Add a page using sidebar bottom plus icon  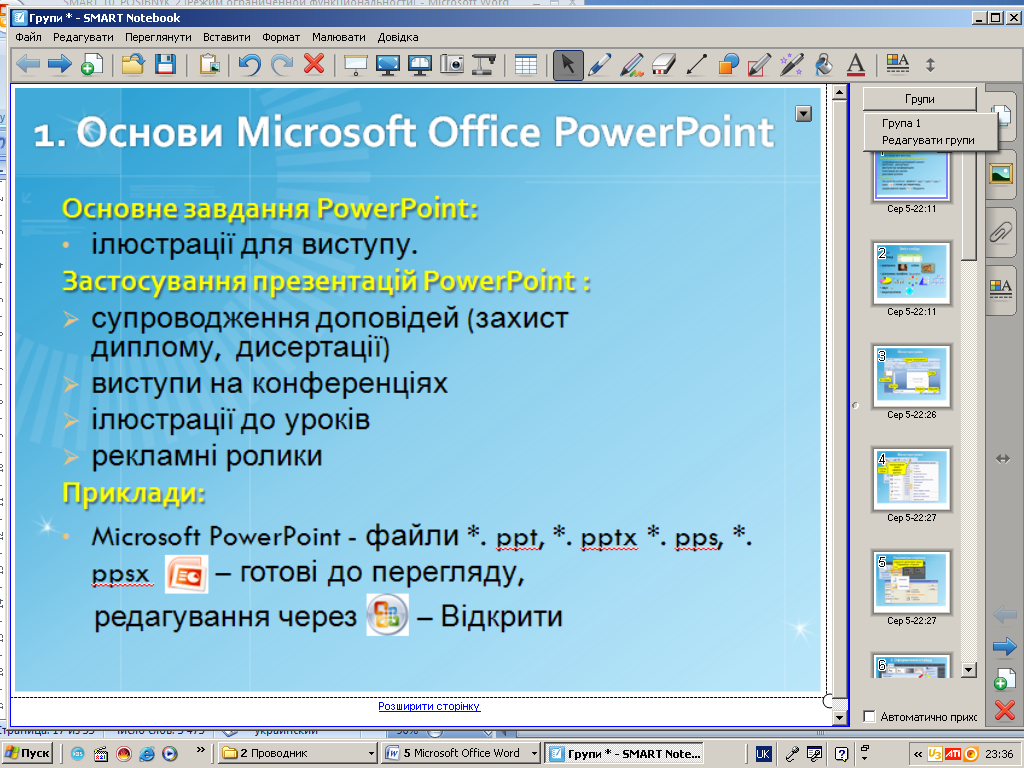(1004, 679)
